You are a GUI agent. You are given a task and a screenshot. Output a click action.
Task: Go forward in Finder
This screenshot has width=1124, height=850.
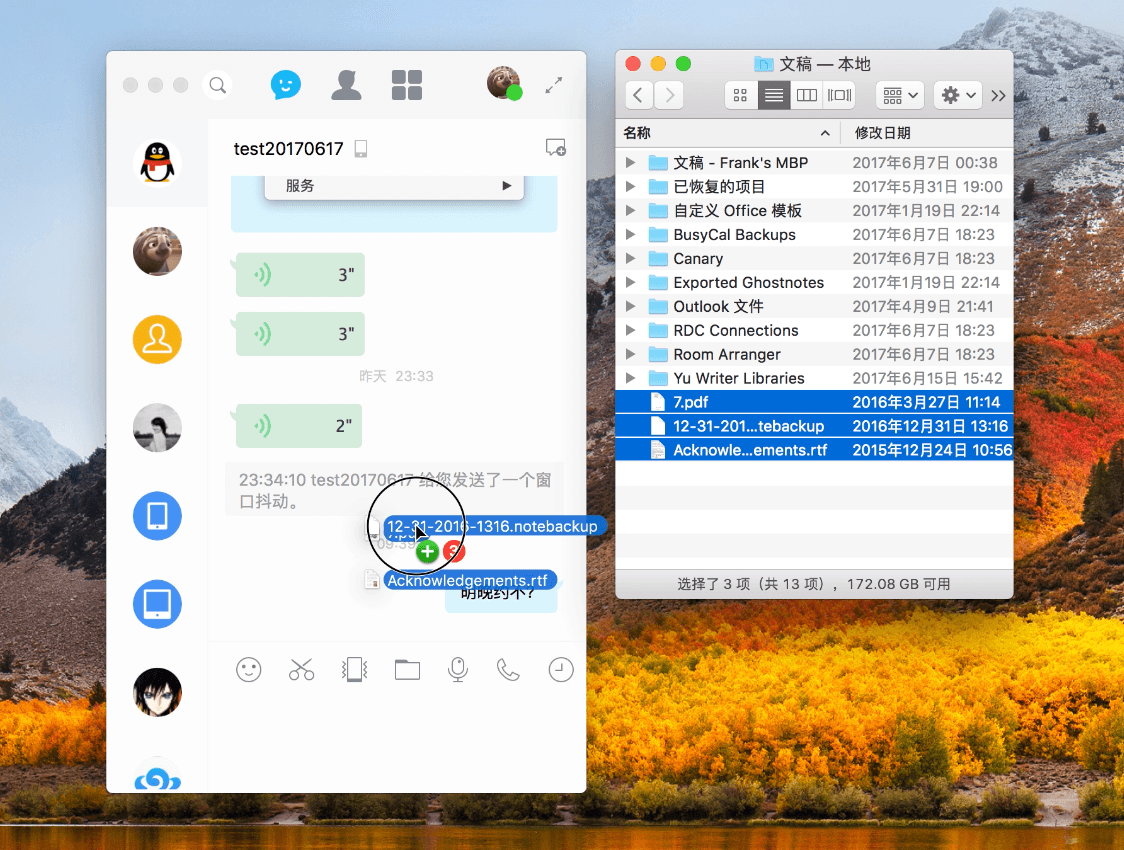pyautogui.click(x=669, y=95)
